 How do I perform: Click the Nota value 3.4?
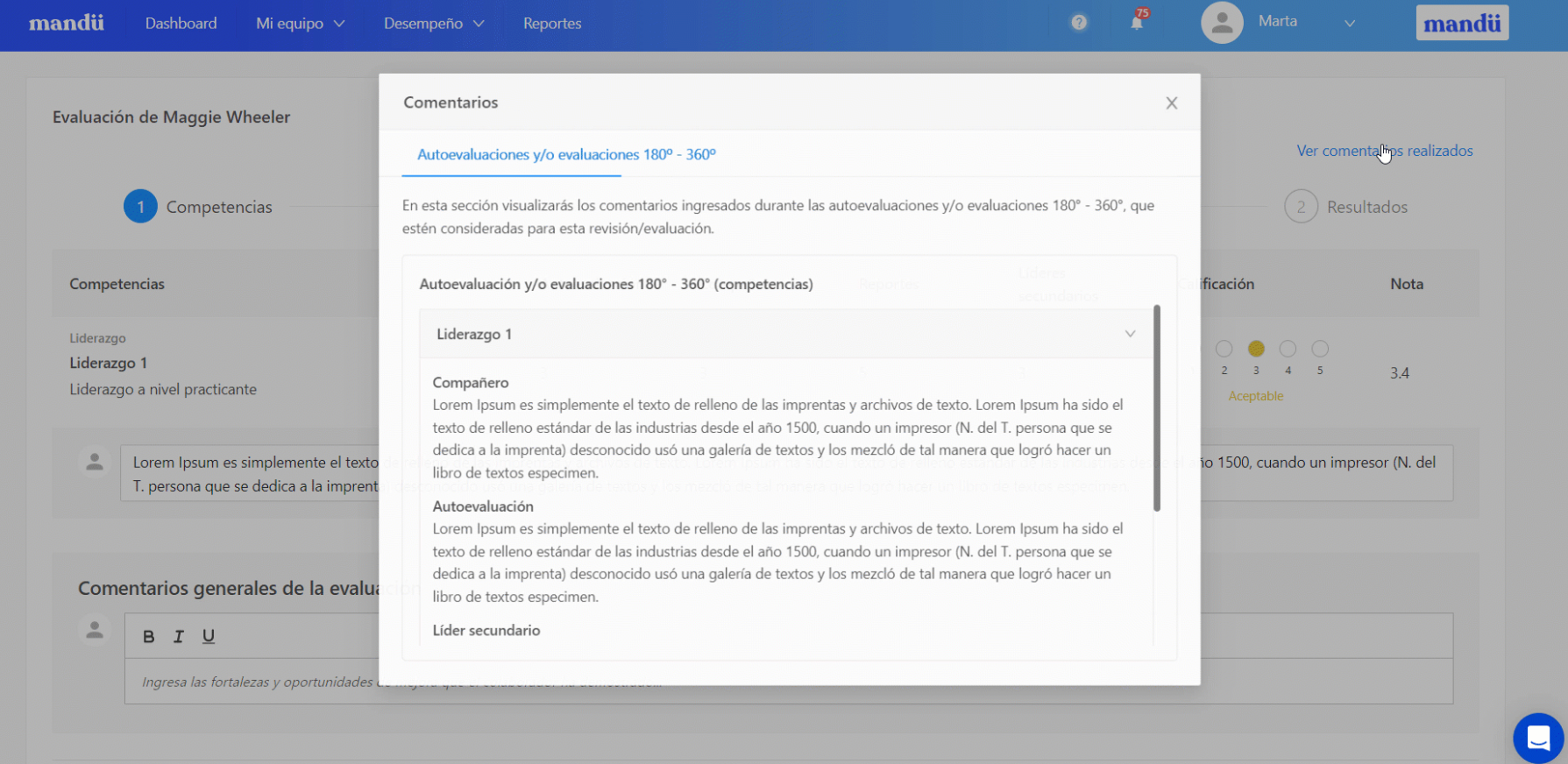tap(1400, 373)
